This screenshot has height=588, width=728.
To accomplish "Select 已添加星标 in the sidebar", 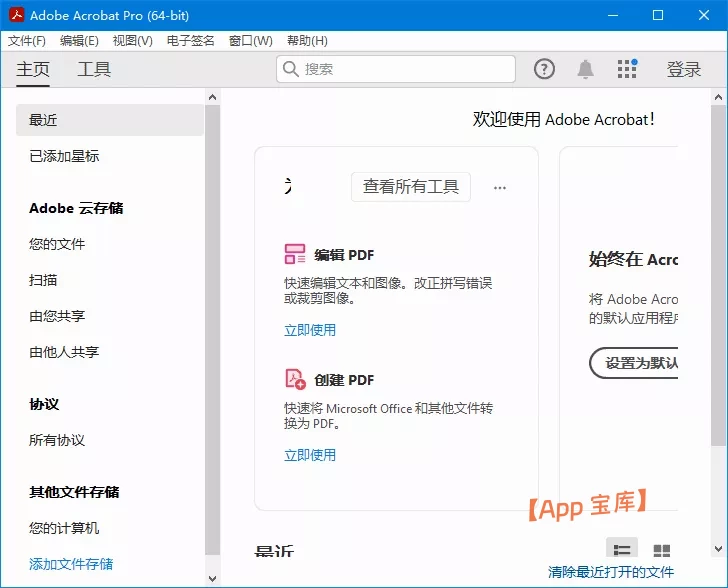I will 64,156.
